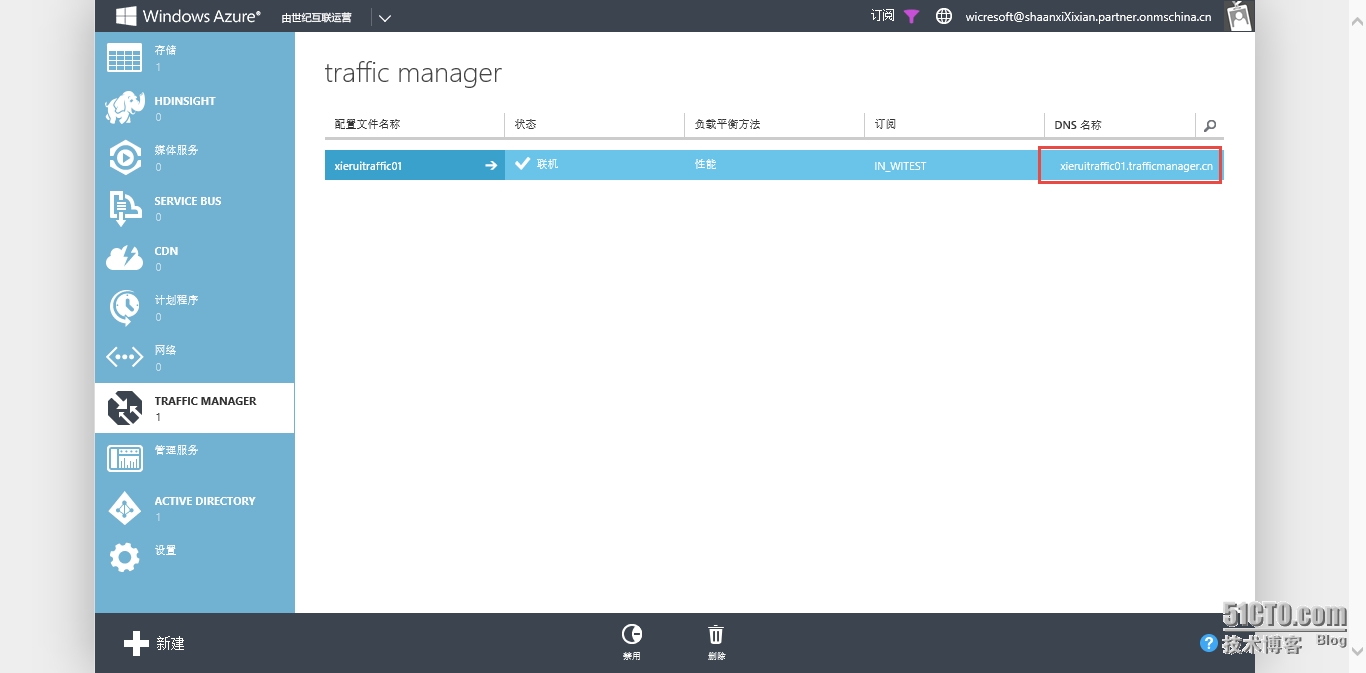Sort by subscription (订阅) column header
The image size is (1366, 673).
coord(885,124)
